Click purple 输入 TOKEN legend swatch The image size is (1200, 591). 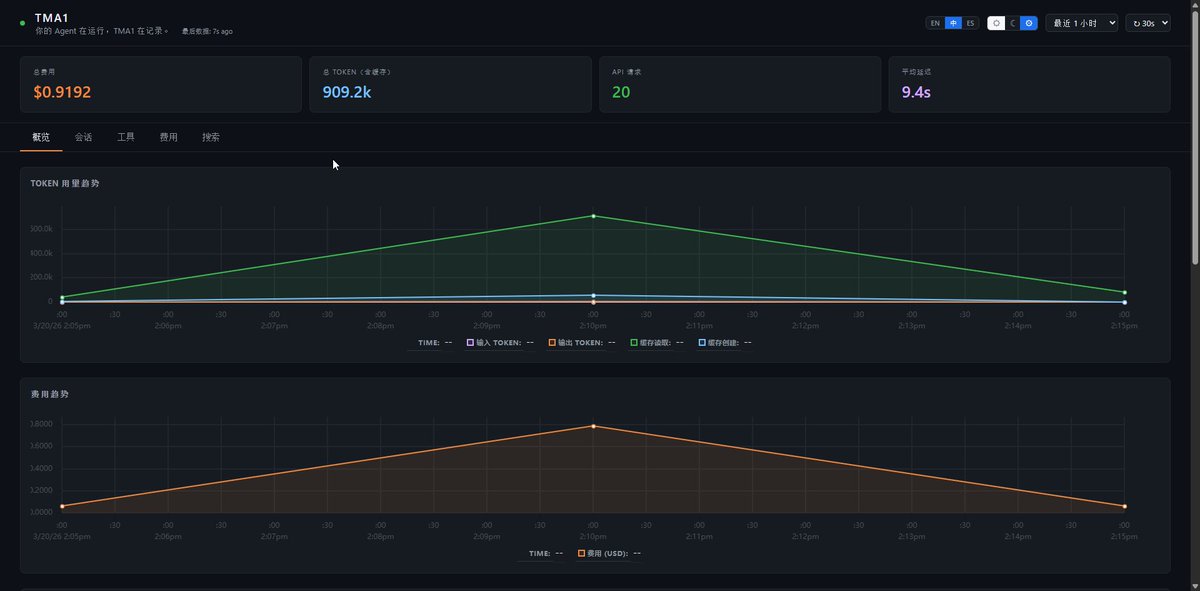point(470,343)
